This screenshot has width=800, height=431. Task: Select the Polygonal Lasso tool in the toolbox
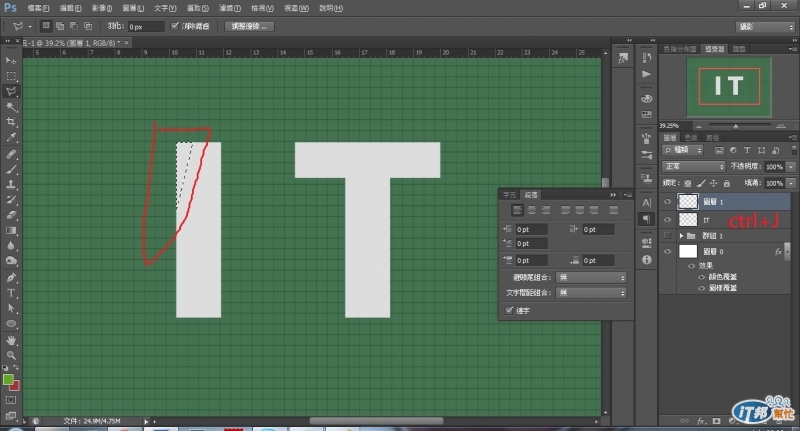pos(11,91)
